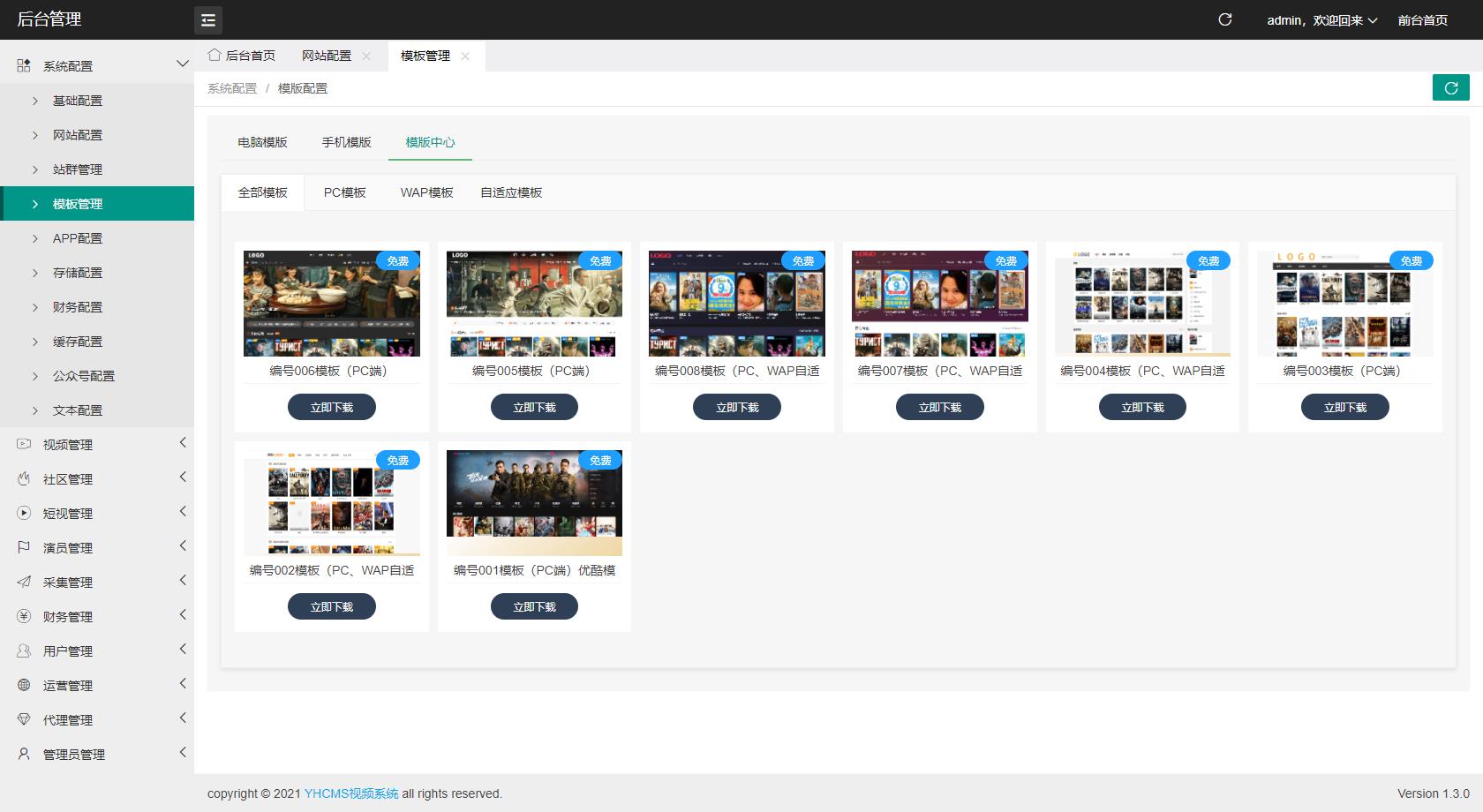Open the 前台首页 link
1483x812 pixels.
(1422, 20)
